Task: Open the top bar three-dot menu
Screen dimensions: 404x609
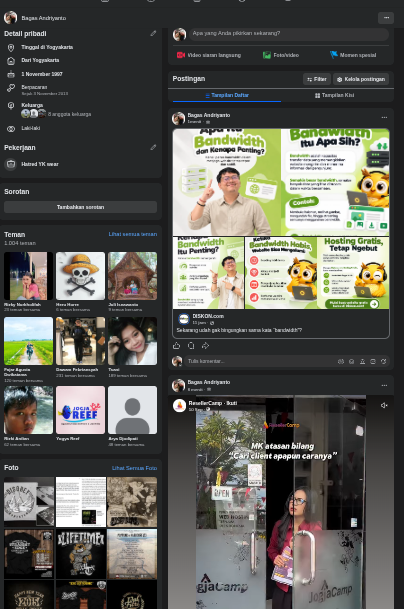Action: [386, 18]
